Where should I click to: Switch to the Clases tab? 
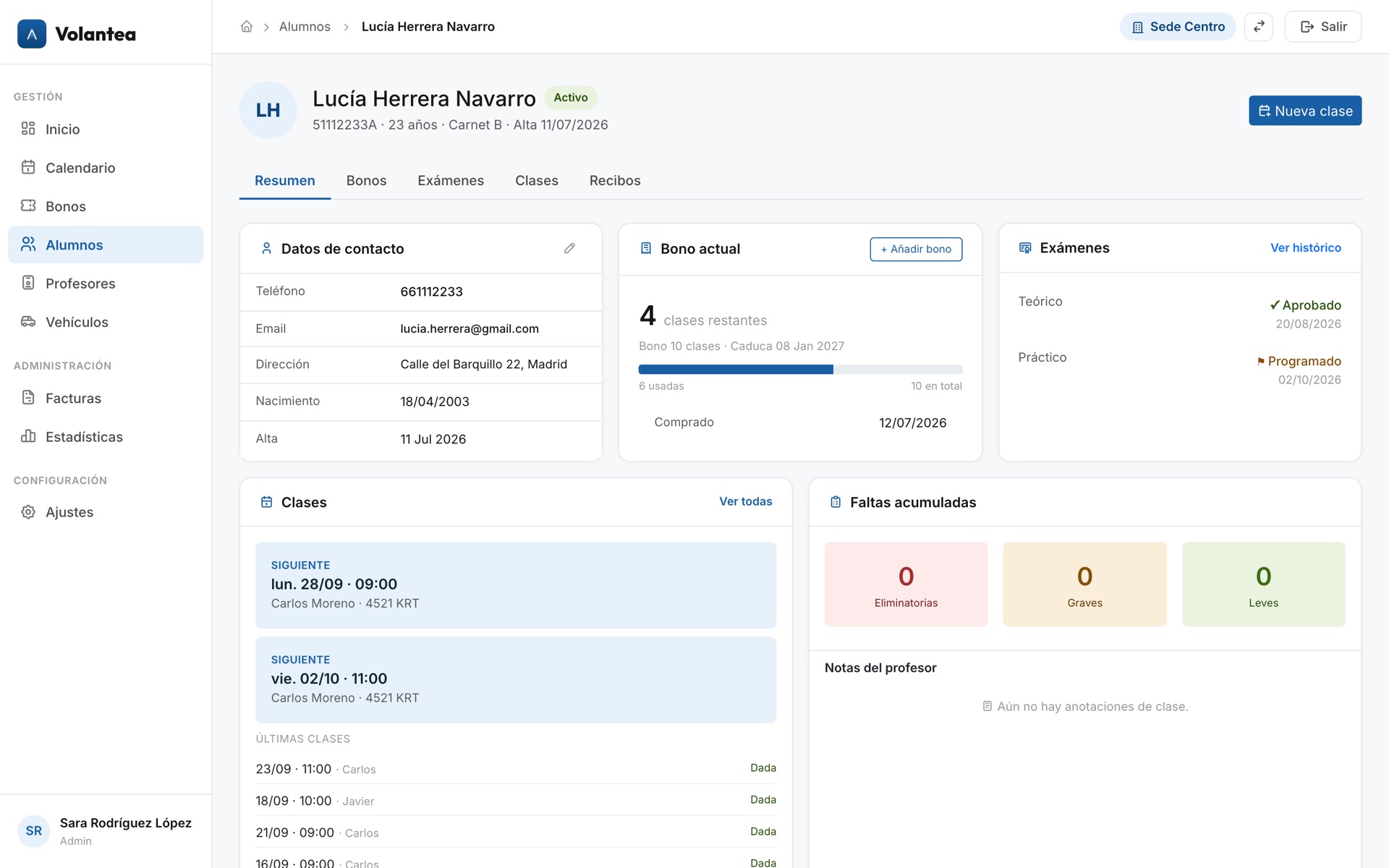click(537, 181)
